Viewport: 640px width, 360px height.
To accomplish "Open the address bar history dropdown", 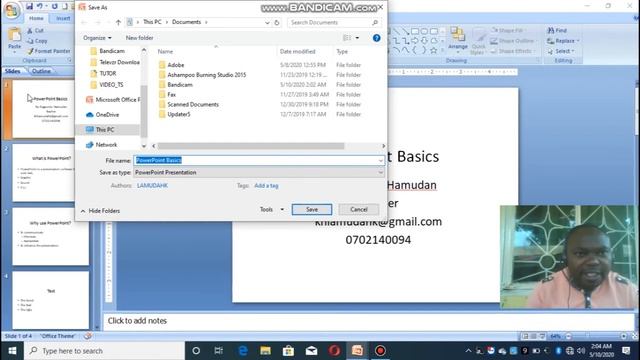I will tap(267, 22).
